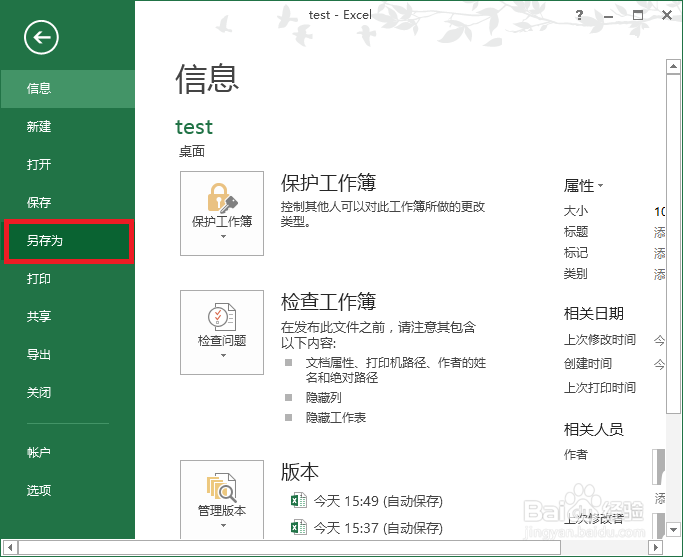Open the 今天 15:37 autosave version

pos(378,528)
